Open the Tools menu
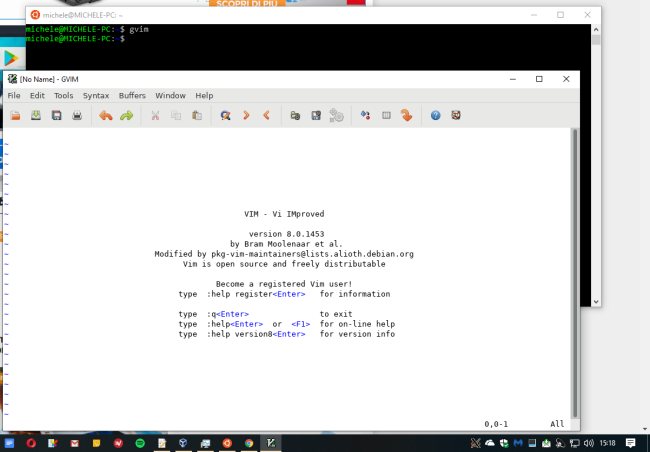Viewport: 650px width, 452px height. pyautogui.click(x=63, y=95)
